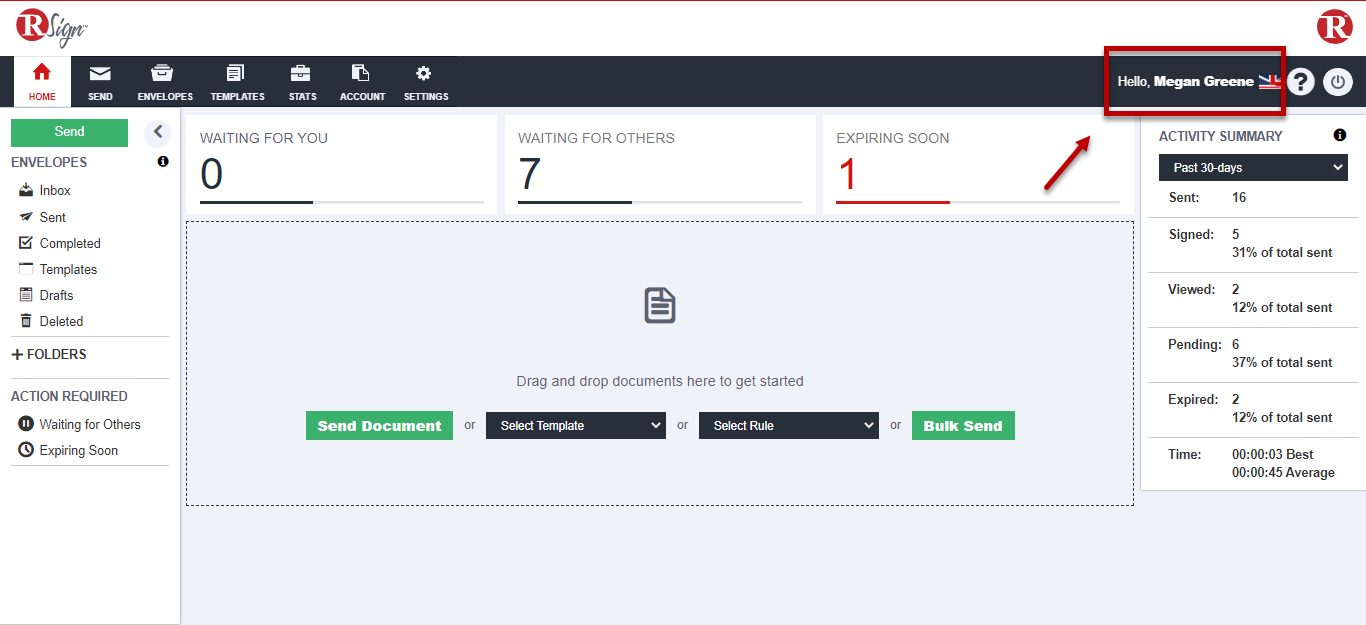The image size is (1366, 625).
Task: Go to the Templates tab in navbar
Action: coord(237,82)
